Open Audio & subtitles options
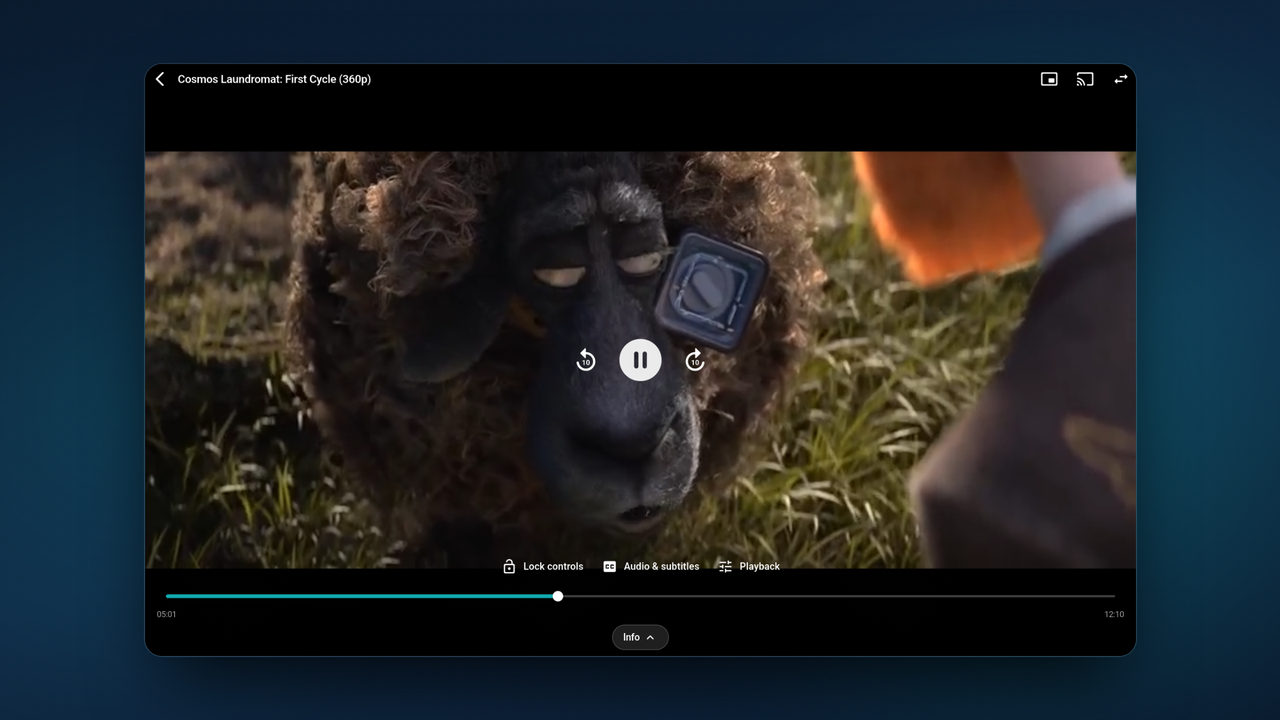 point(651,566)
